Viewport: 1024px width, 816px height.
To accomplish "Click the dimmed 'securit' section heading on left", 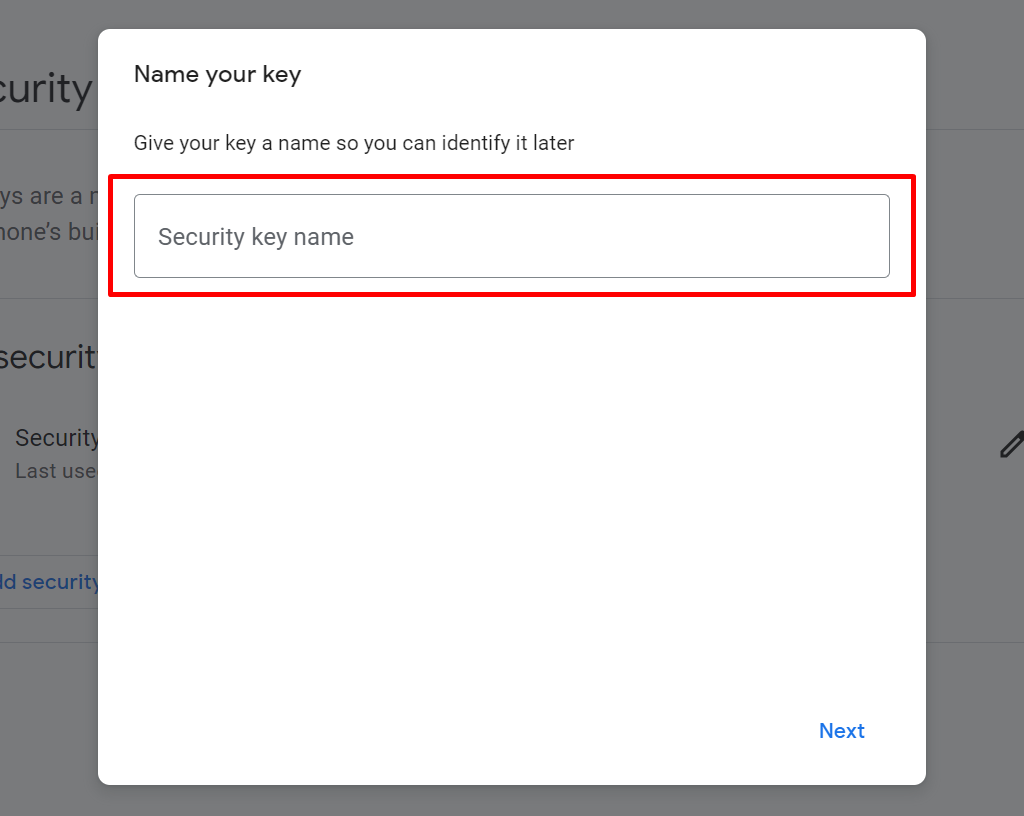I will coord(48,357).
